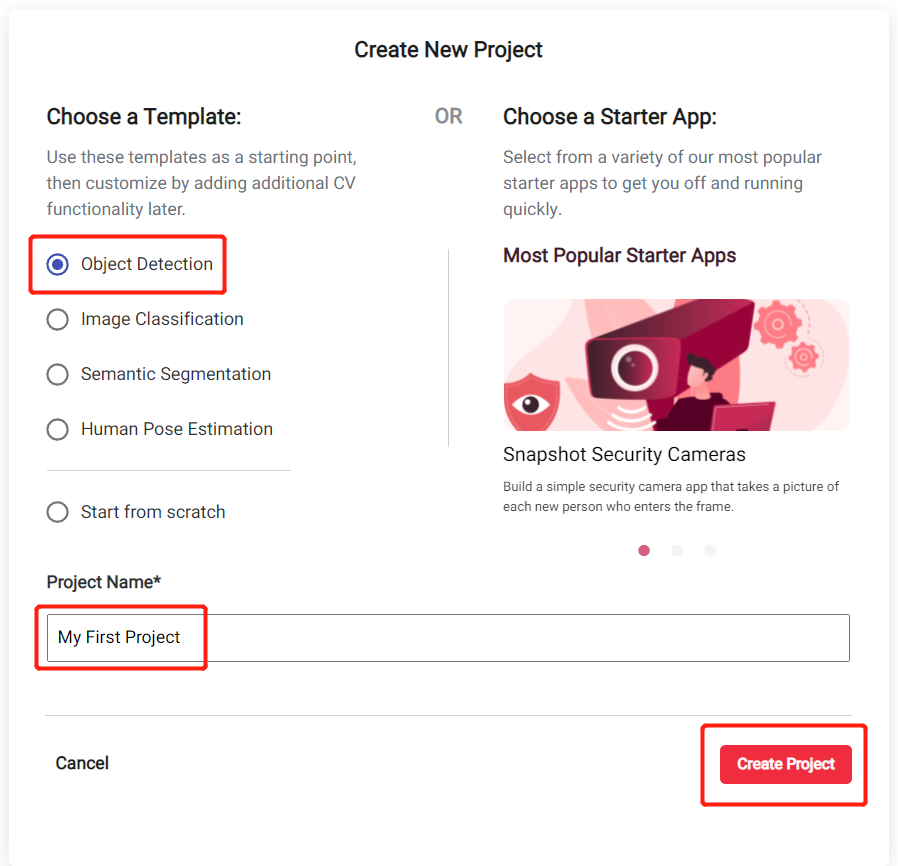Open the Snapshot Security Cameras thumbnail image

pyautogui.click(x=676, y=365)
